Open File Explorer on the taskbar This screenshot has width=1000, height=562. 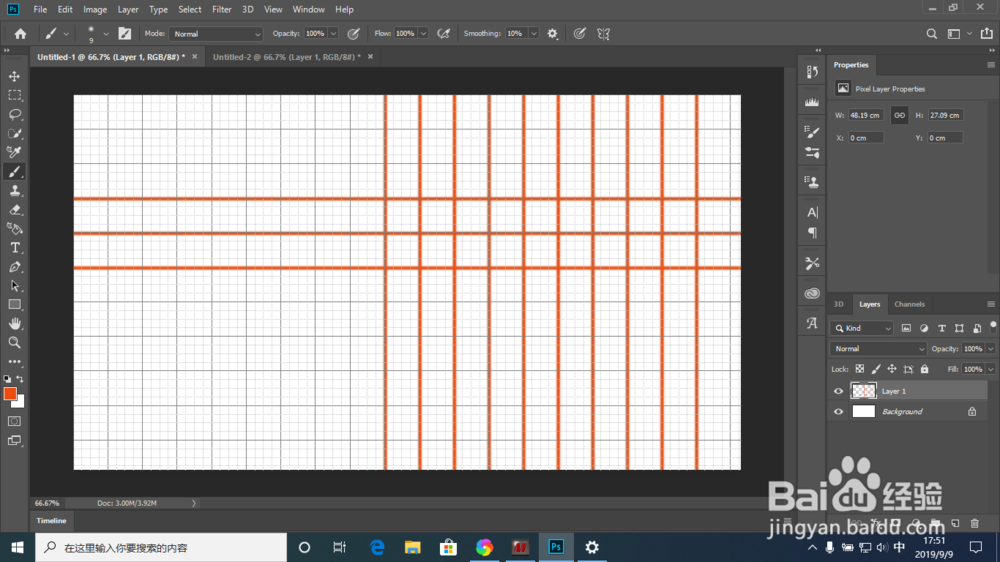pos(413,548)
